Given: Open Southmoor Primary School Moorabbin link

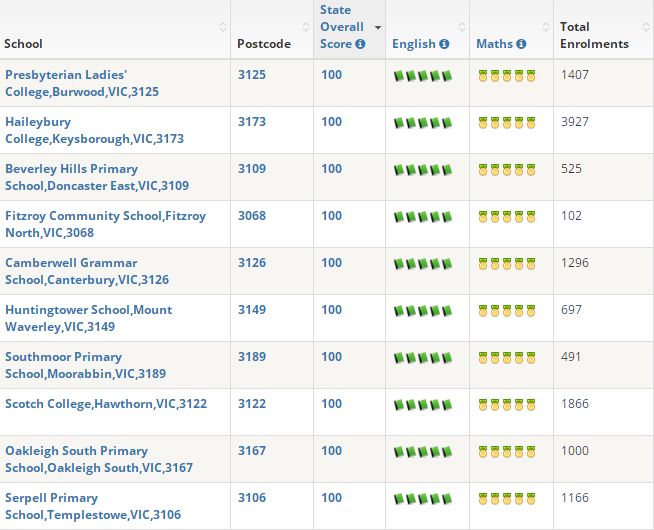Looking at the screenshot, I should (x=86, y=365).
